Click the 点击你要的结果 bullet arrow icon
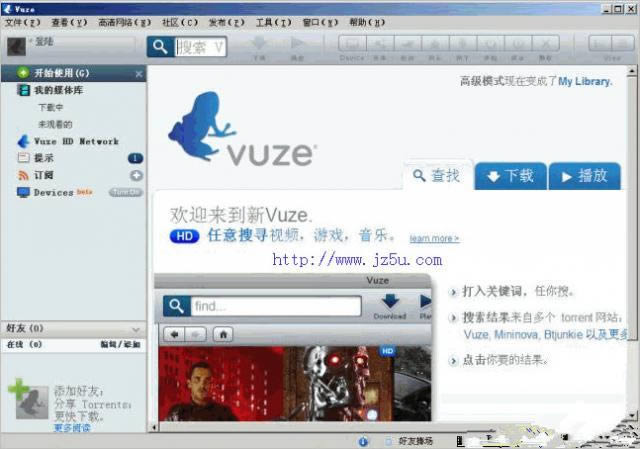640x449 pixels. click(x=453, y=361)
